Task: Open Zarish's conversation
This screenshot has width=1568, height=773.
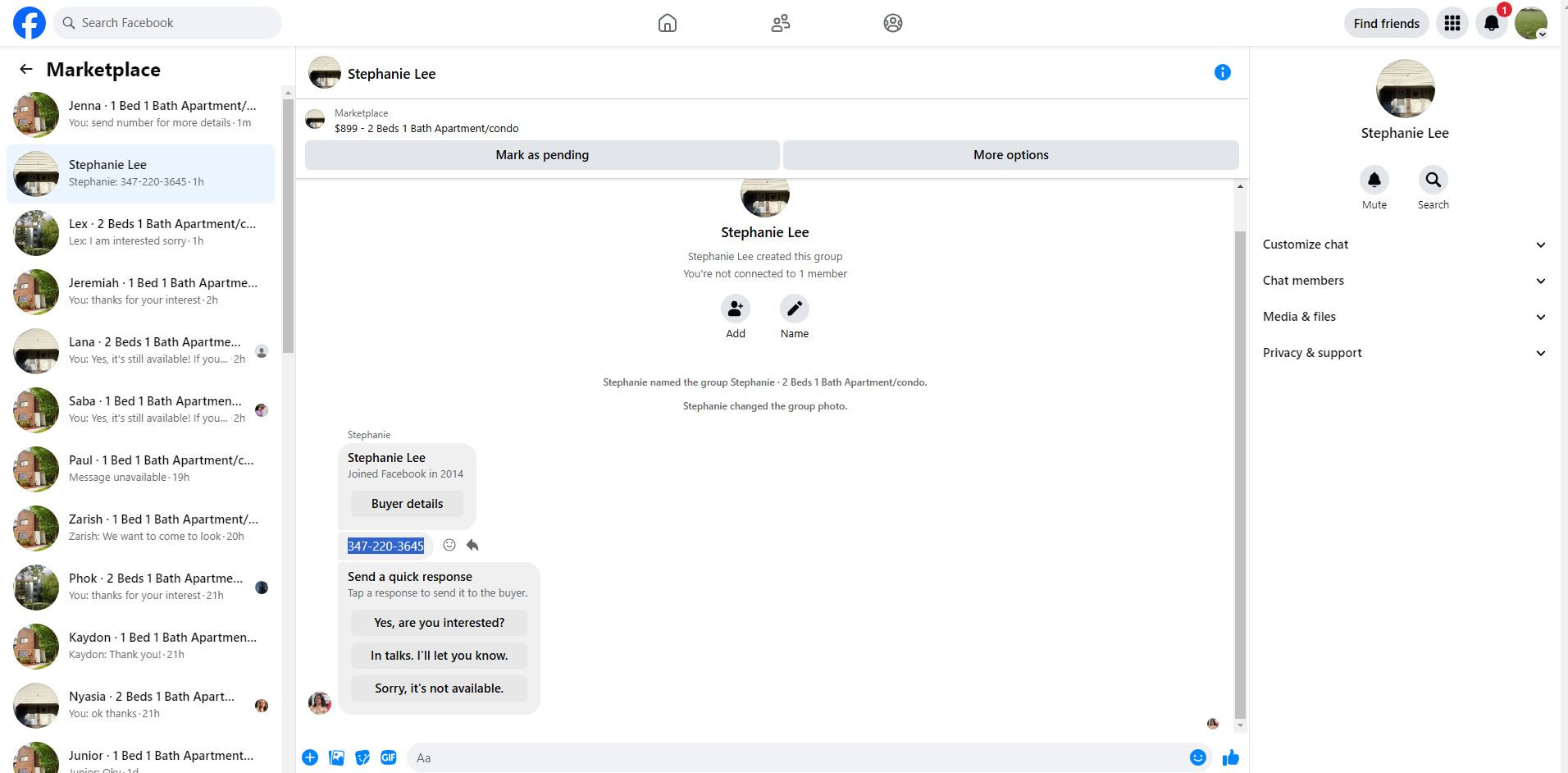Action: tap(141, 528)
